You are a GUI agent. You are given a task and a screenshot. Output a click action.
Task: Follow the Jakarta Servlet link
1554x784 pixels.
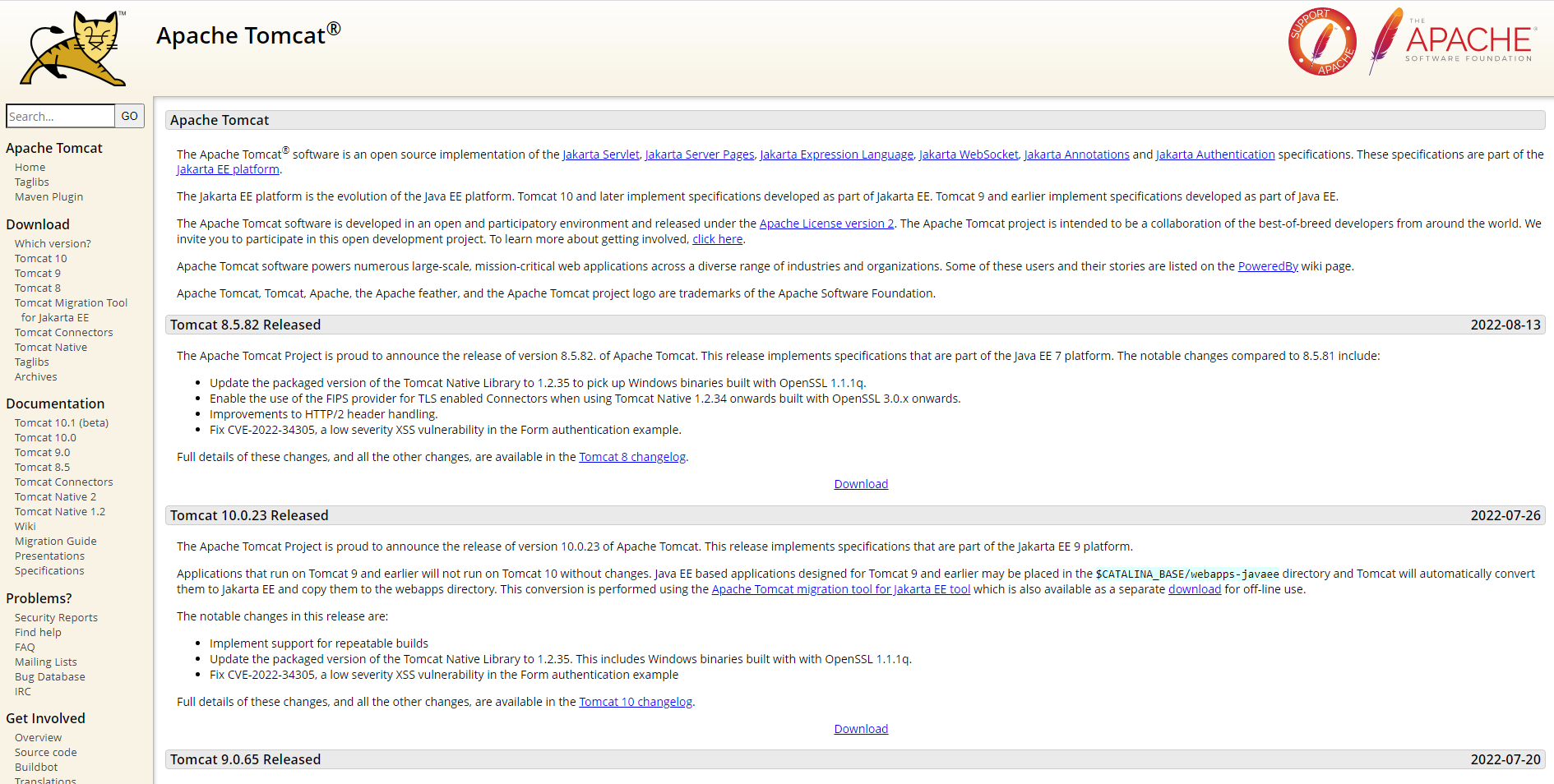pos(601,154)
